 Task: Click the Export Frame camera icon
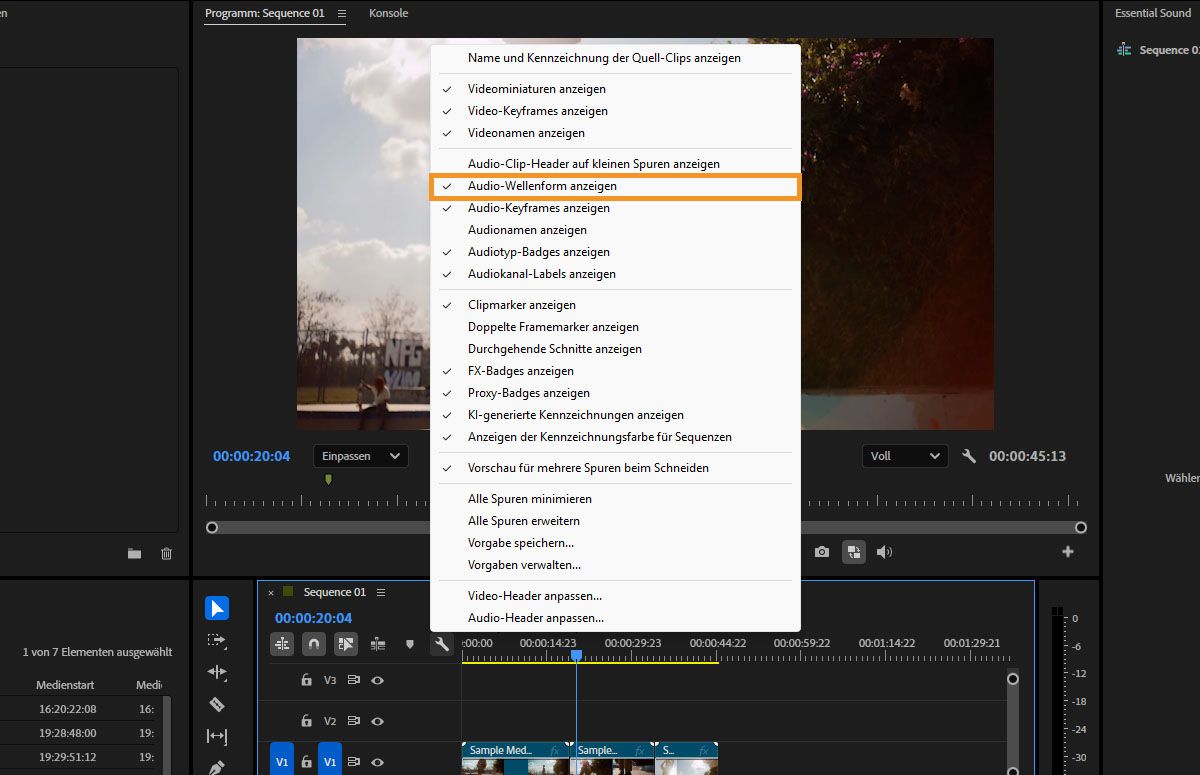[821, 551]
